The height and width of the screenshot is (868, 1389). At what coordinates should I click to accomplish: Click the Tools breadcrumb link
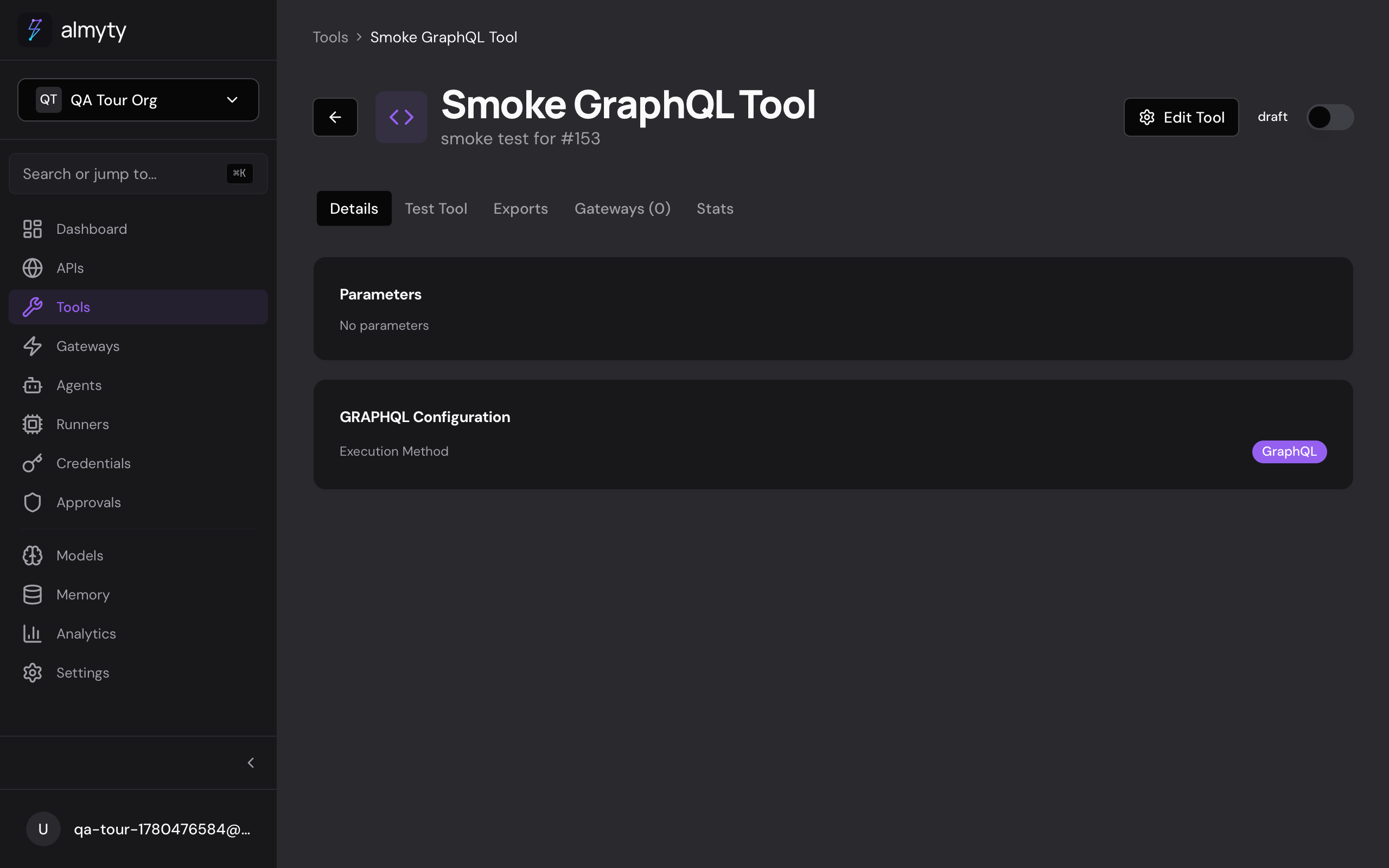tap(330, 37)
